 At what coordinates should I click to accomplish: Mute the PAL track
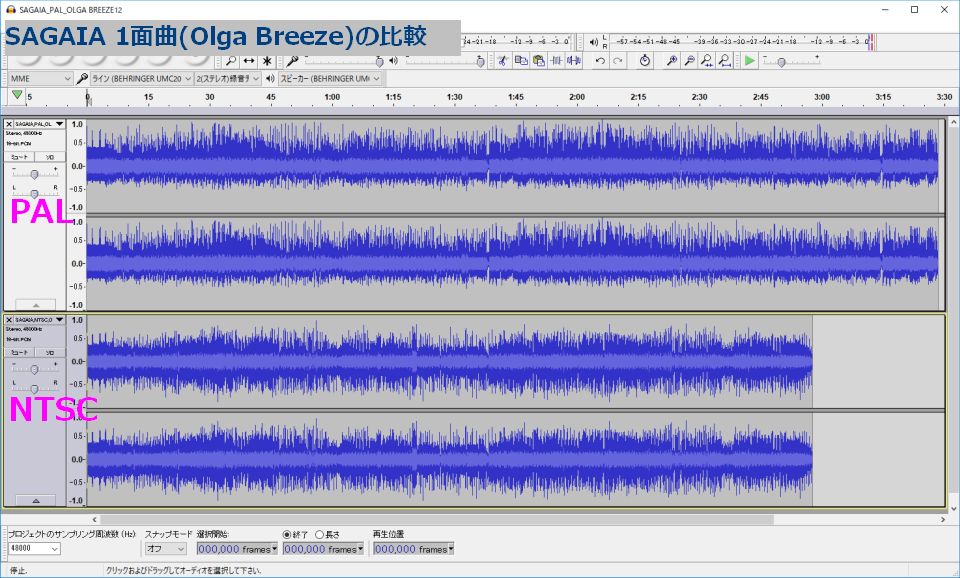pyautogui.click(x=20, y=157)
